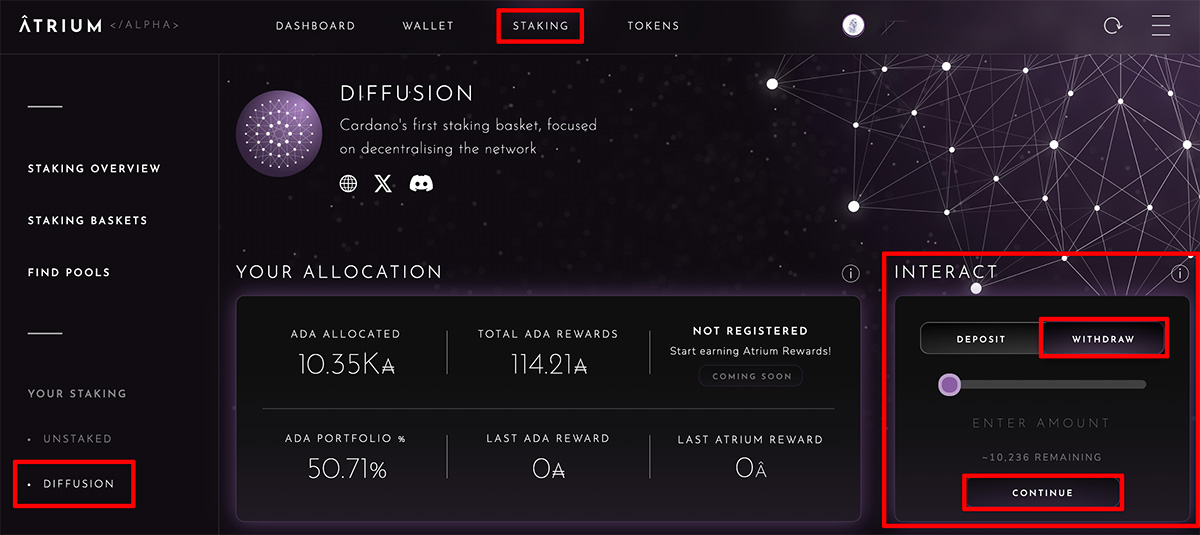Click the wallet avatar icon in header
1200x535 pixels.
(853, 26)
